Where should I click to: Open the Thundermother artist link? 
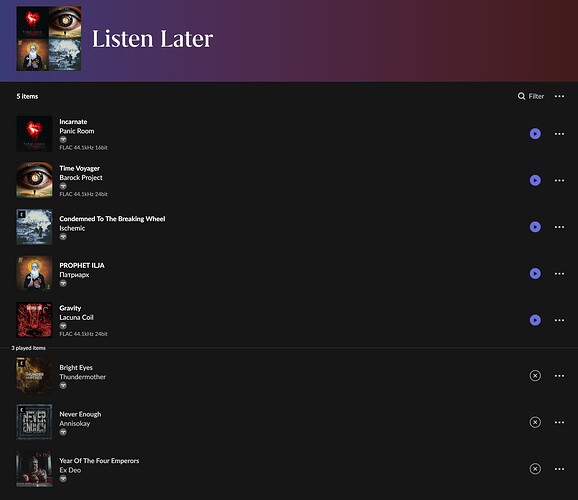pos(83,377)
